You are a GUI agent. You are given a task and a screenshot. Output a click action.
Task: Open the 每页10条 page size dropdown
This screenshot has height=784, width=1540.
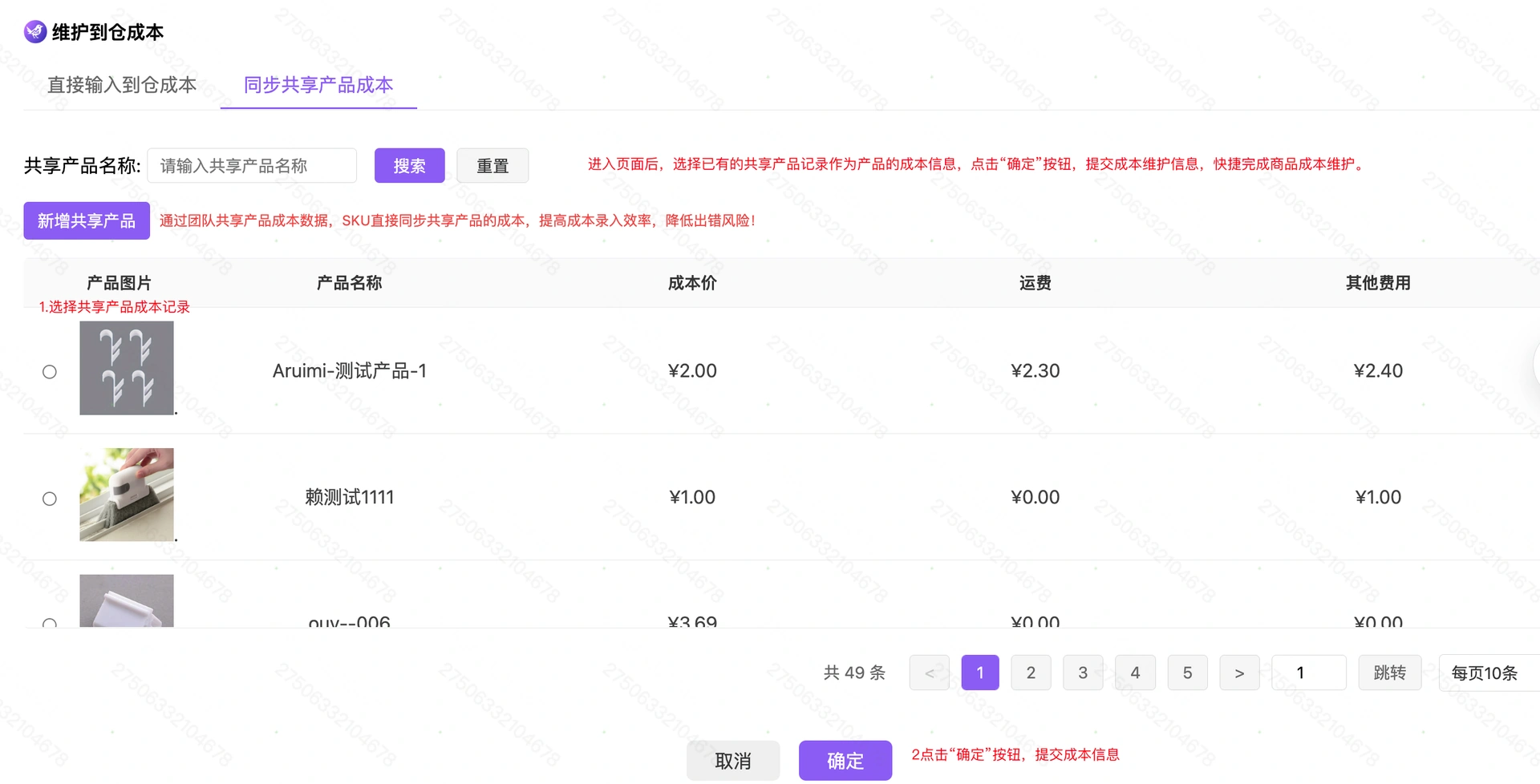tap(1489, 673)
